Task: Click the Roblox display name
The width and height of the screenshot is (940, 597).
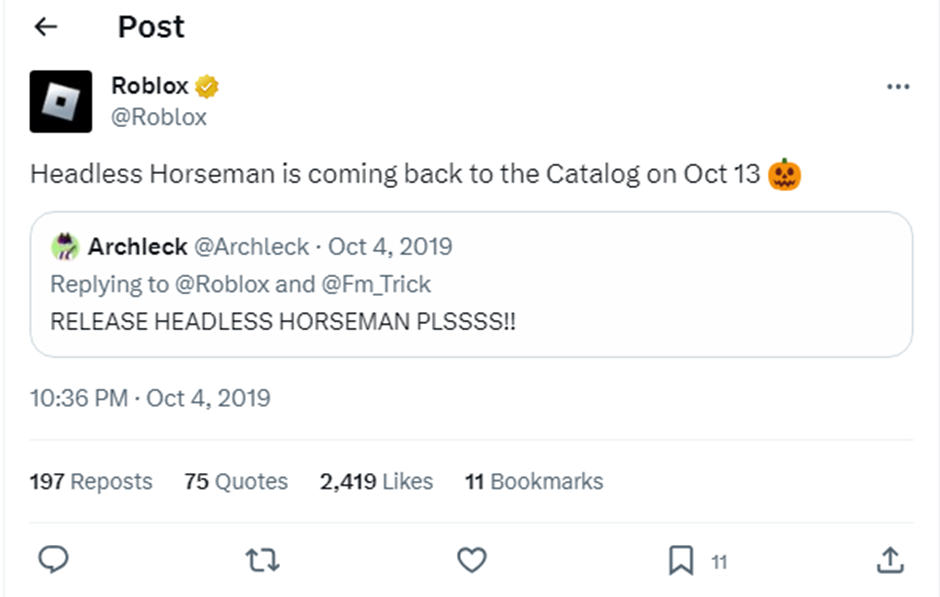Action: pyautogui.click(x=149, y=87)
